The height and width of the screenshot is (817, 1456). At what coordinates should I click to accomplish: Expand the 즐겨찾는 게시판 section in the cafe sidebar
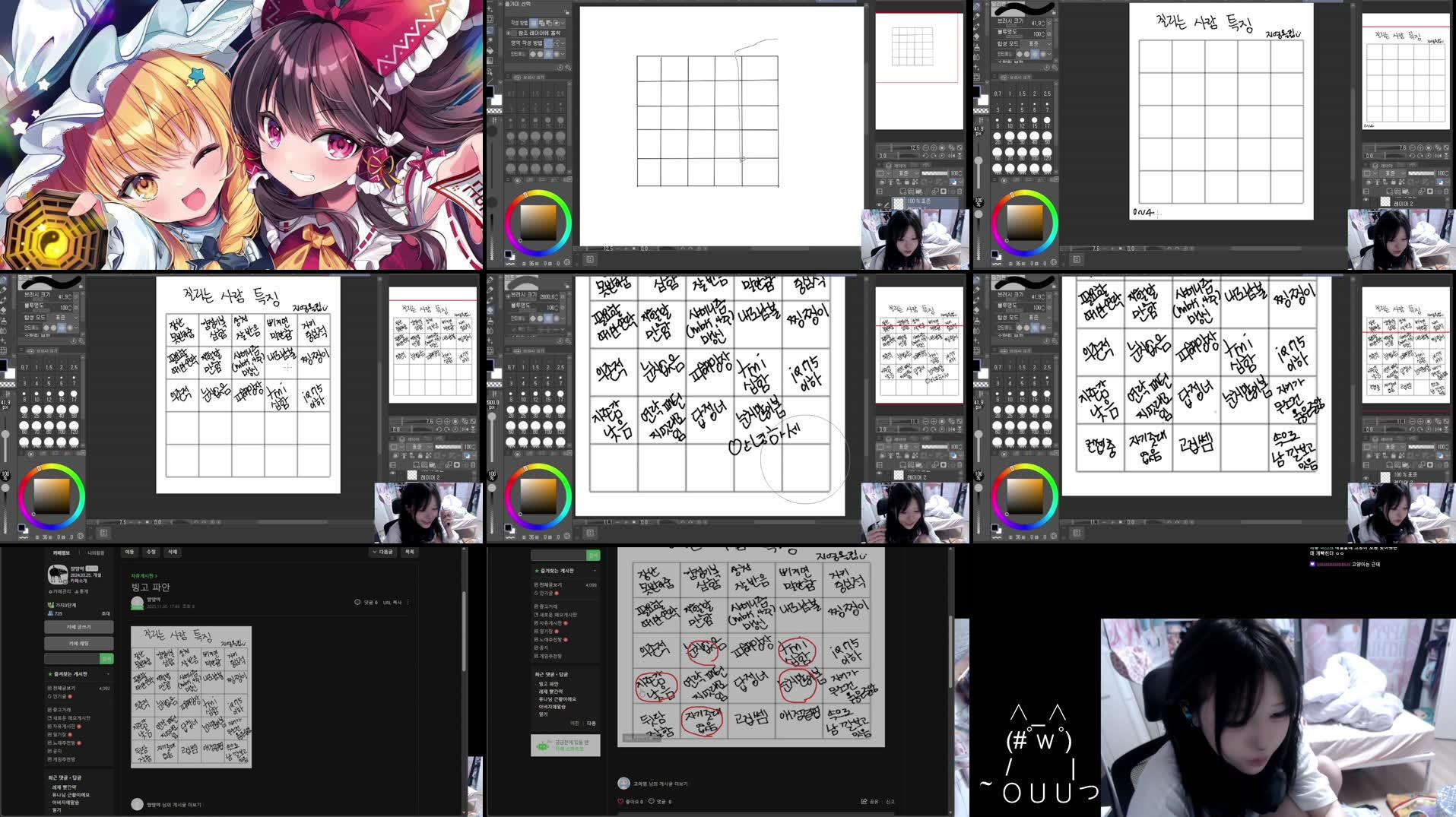[106, 675]
